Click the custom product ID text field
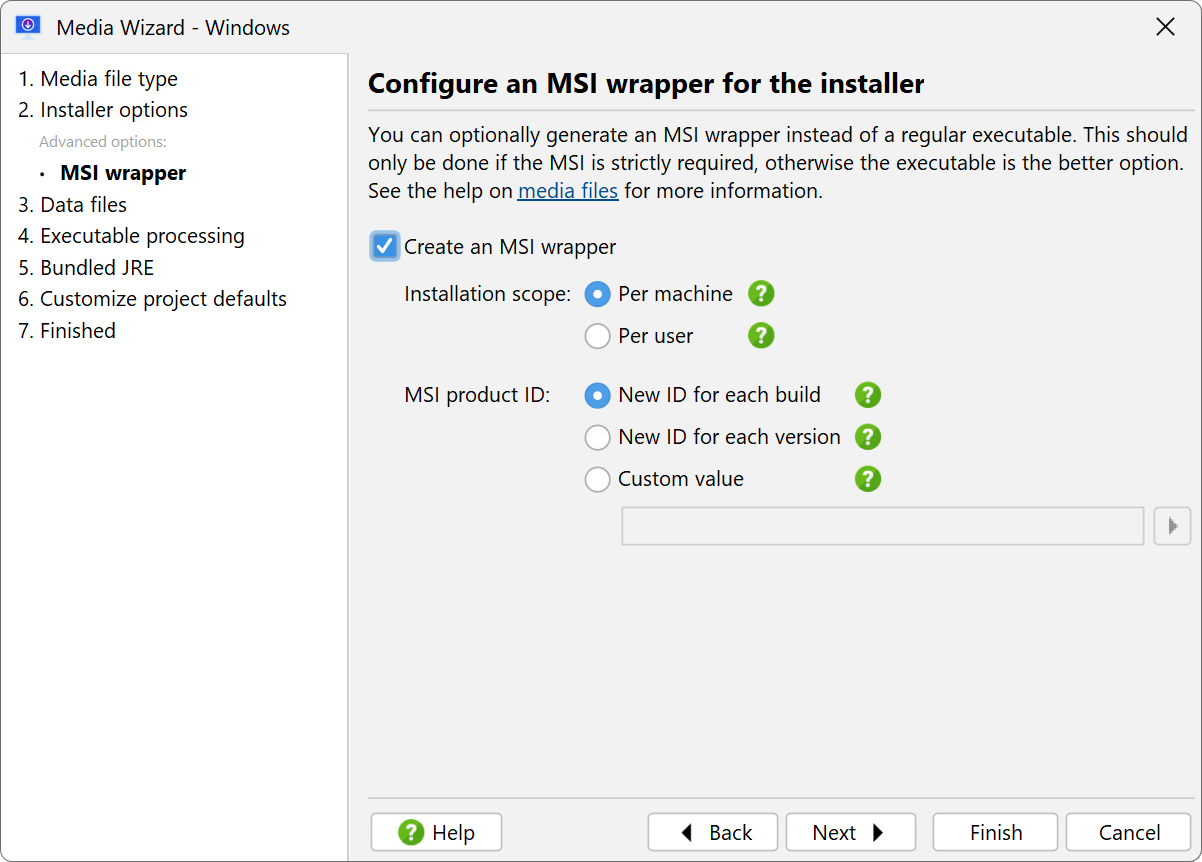 point(883,526)
